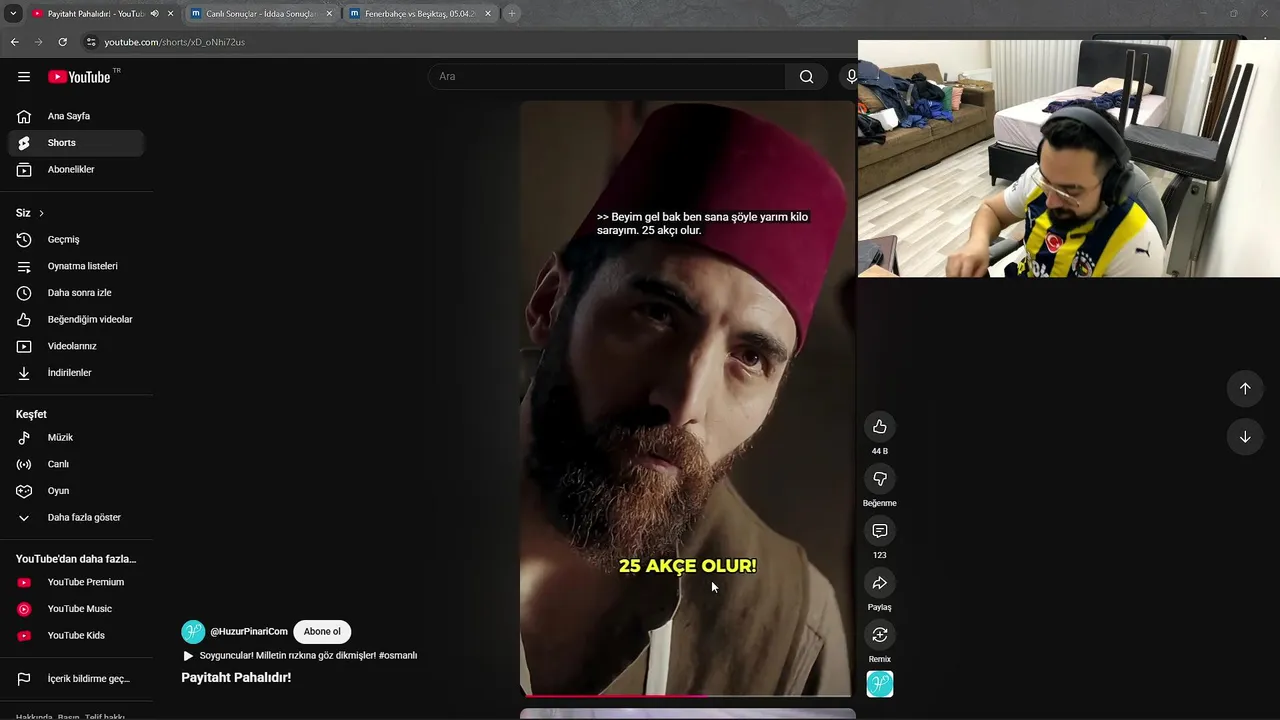Viewport: 1280px width, 720px height.
Task: Expand the Siz section chevron
Action: (x=41, y=213)
